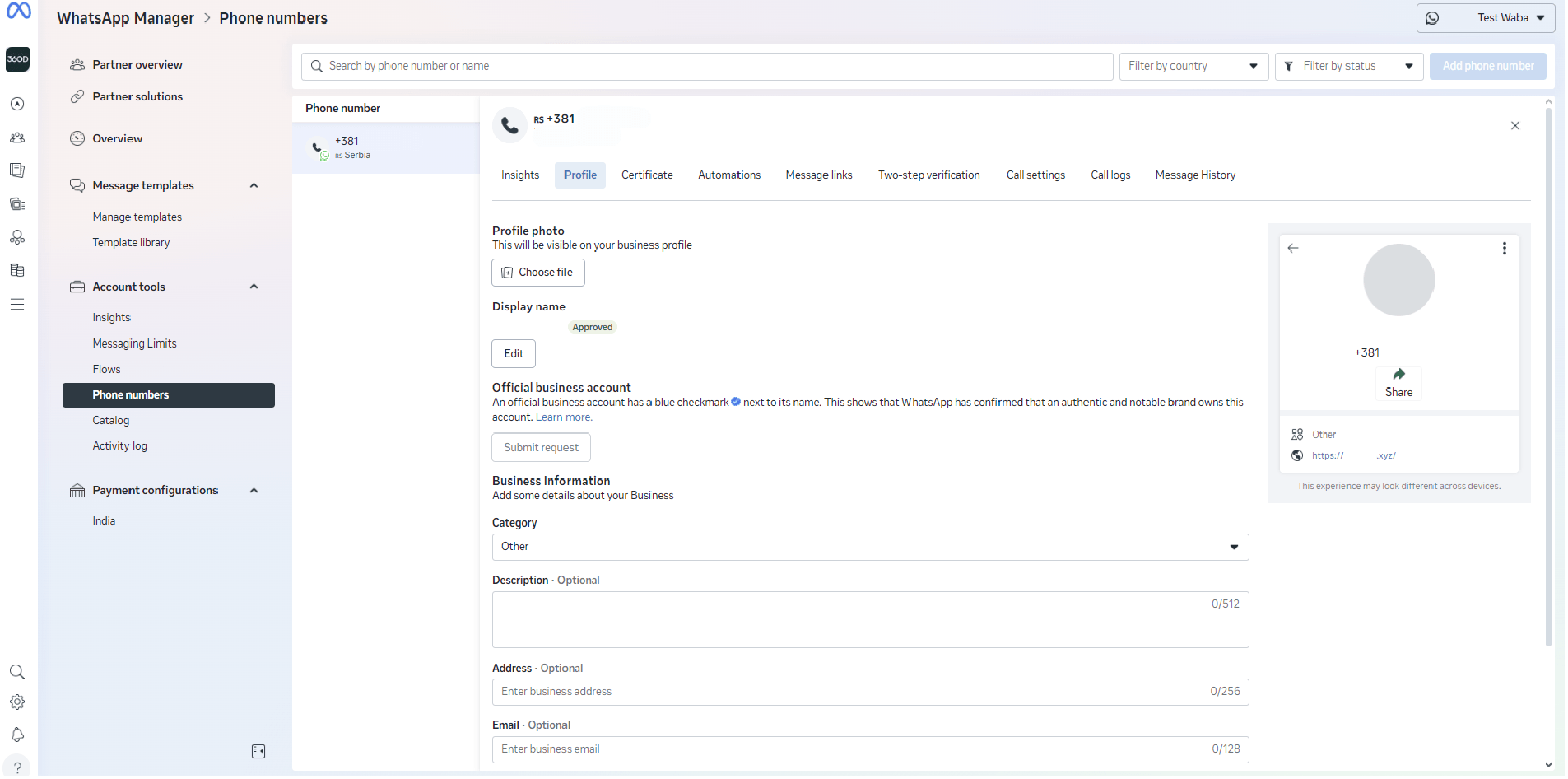The width and height of the screenshot is (1568, 779).
Task: Open the Call logs tab
Action: pyautogui.click(x=1110, y=175)
